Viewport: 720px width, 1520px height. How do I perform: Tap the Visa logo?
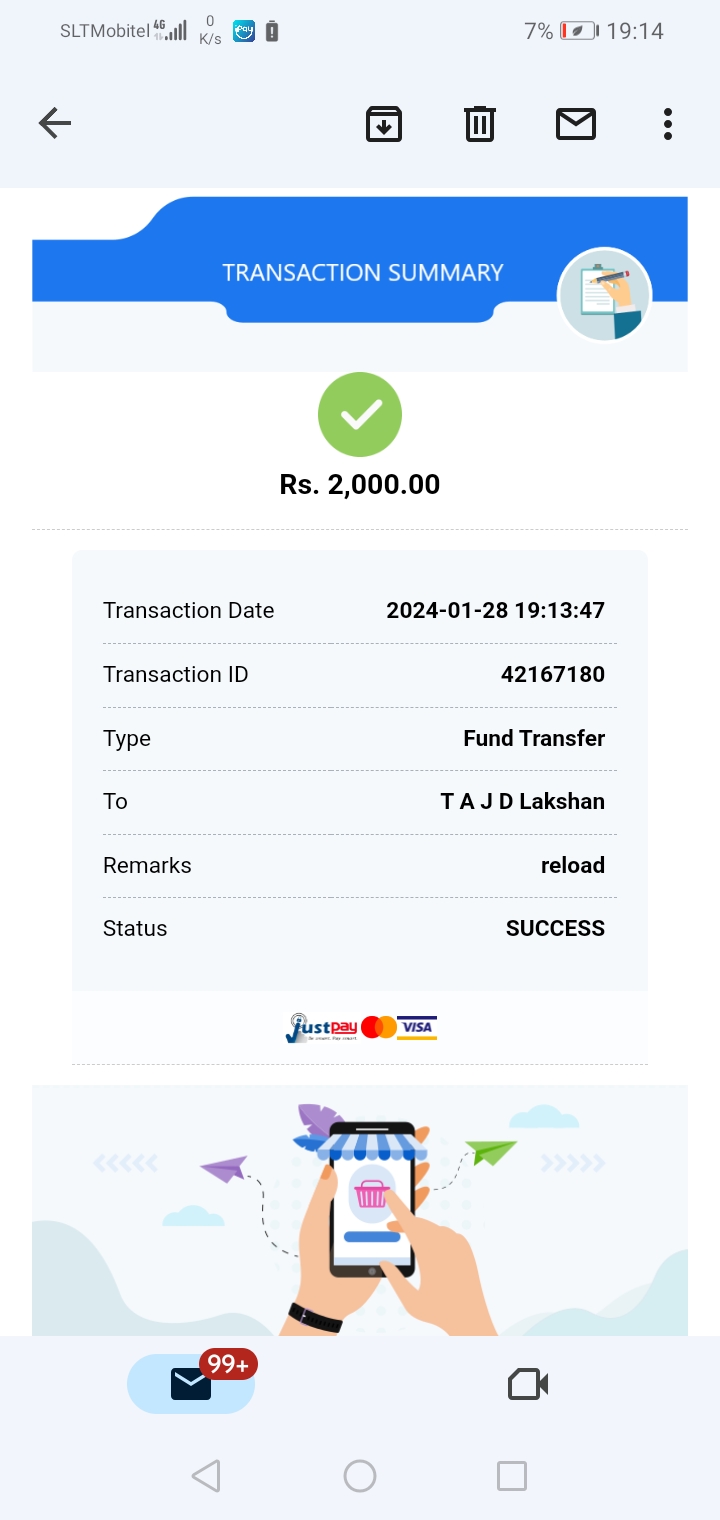pyautogui.click(x=417, y=1027)
